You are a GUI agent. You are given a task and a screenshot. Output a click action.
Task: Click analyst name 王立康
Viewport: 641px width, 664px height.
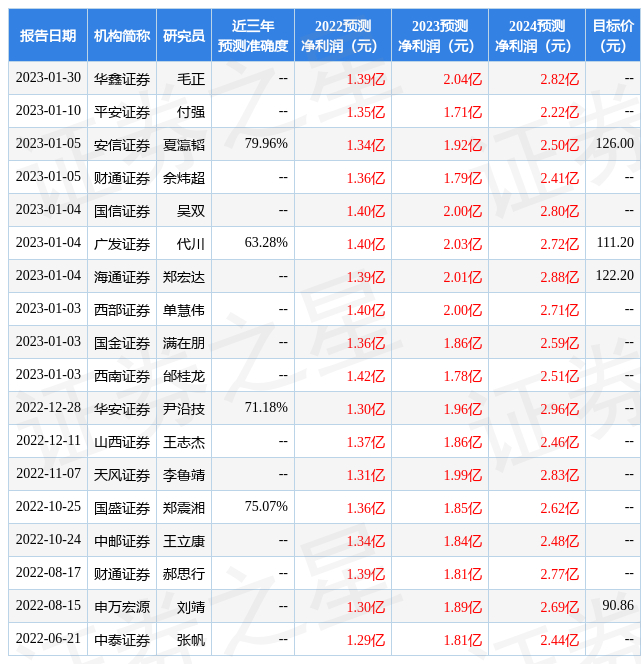[x=184, y=542]
